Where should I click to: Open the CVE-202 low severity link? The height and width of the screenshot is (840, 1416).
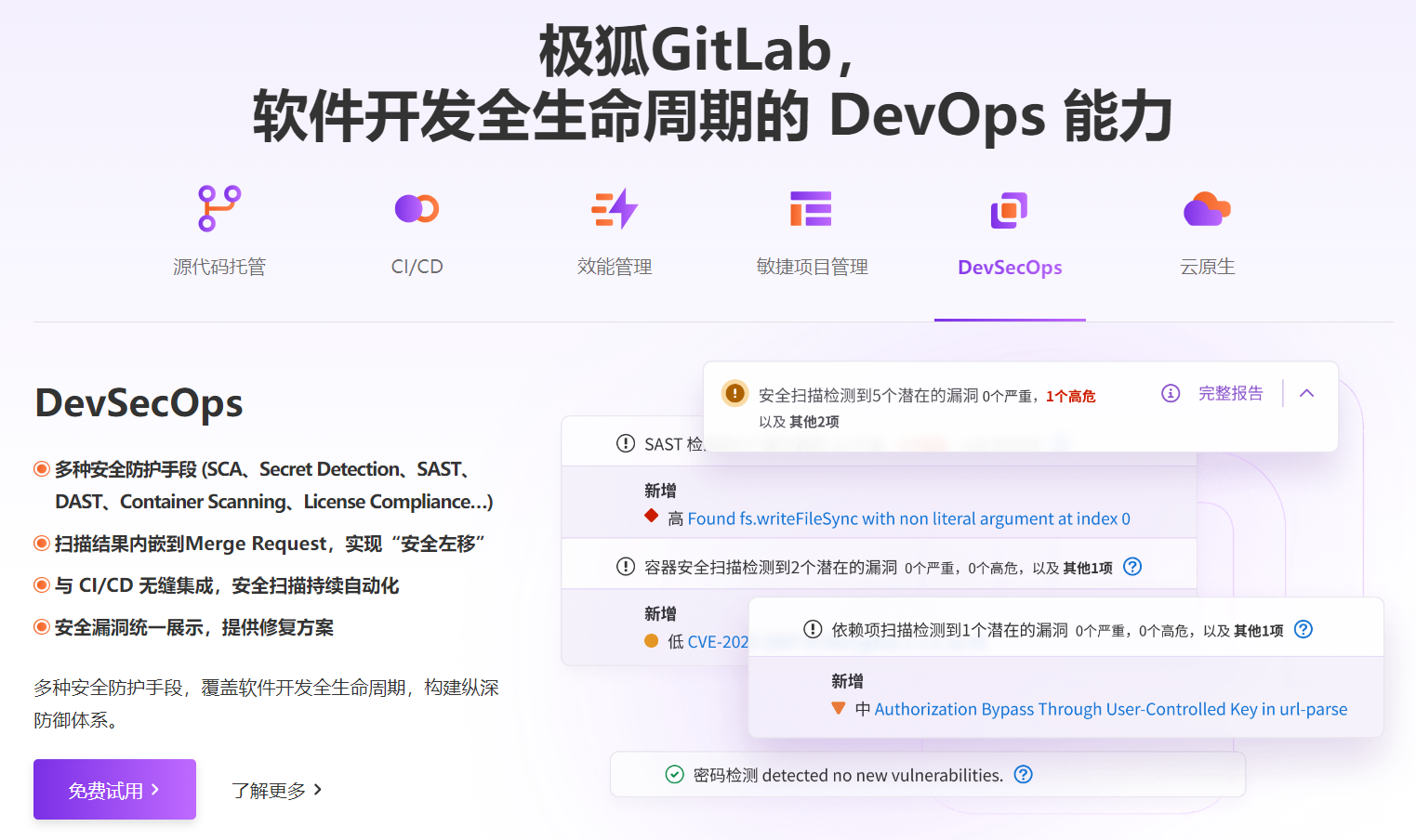(x=718, y=642)
